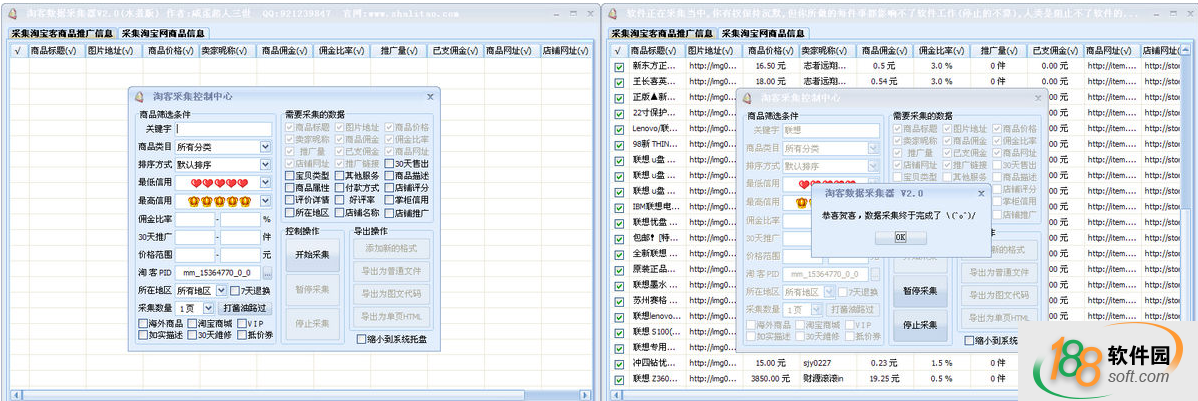Check 海外商品 in left window
1198x401 pixels.
(142, 324)
